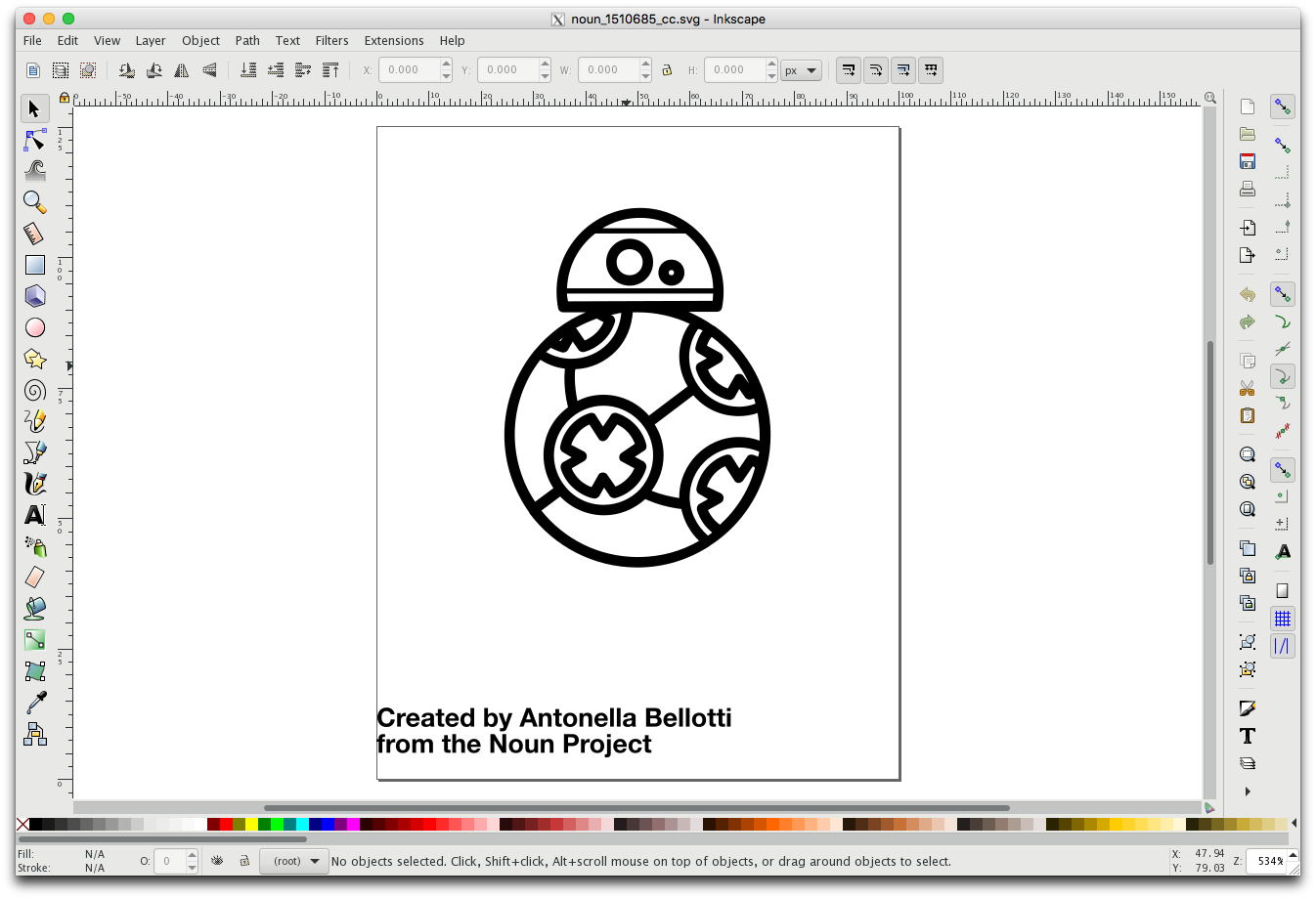1316x899 pixels.
Task: Open the Layer menu
Action: pyautogui.click(x=151, y=40)
